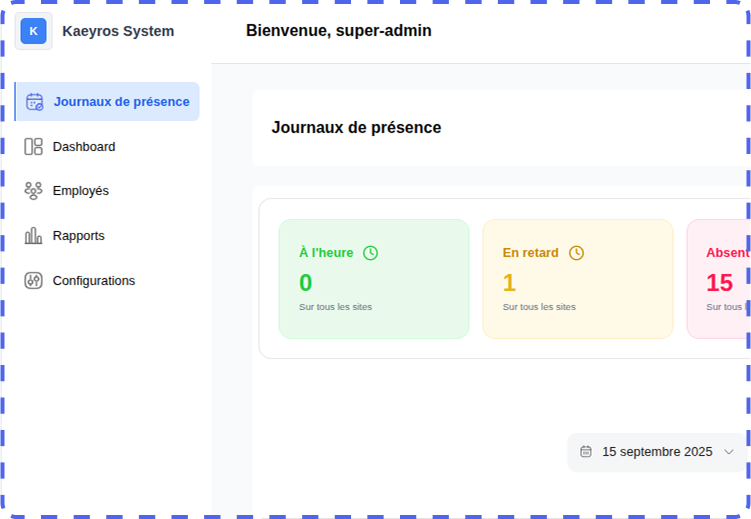This screenshot has width=751, height=519.
Task: Select the green À l'heure summary card
Action: (373, 279)
